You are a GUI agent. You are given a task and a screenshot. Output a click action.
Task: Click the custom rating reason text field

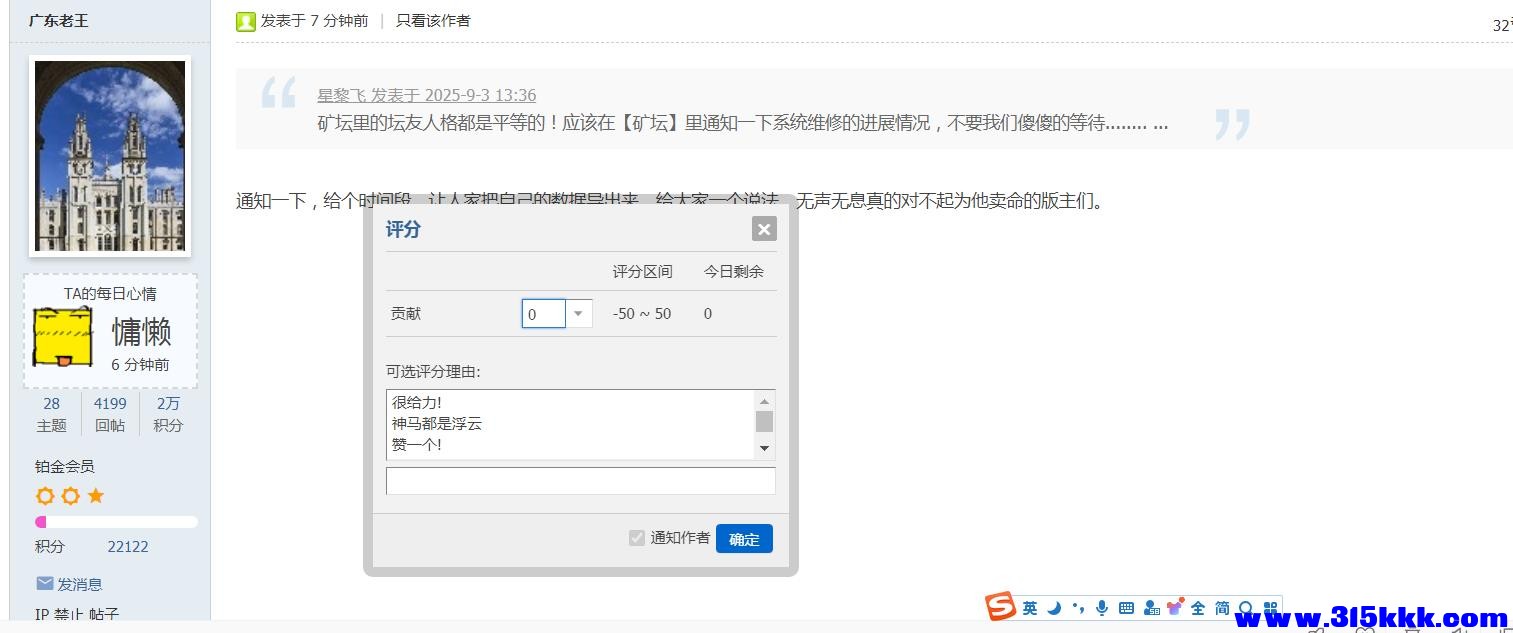click(x=580, y=481)
